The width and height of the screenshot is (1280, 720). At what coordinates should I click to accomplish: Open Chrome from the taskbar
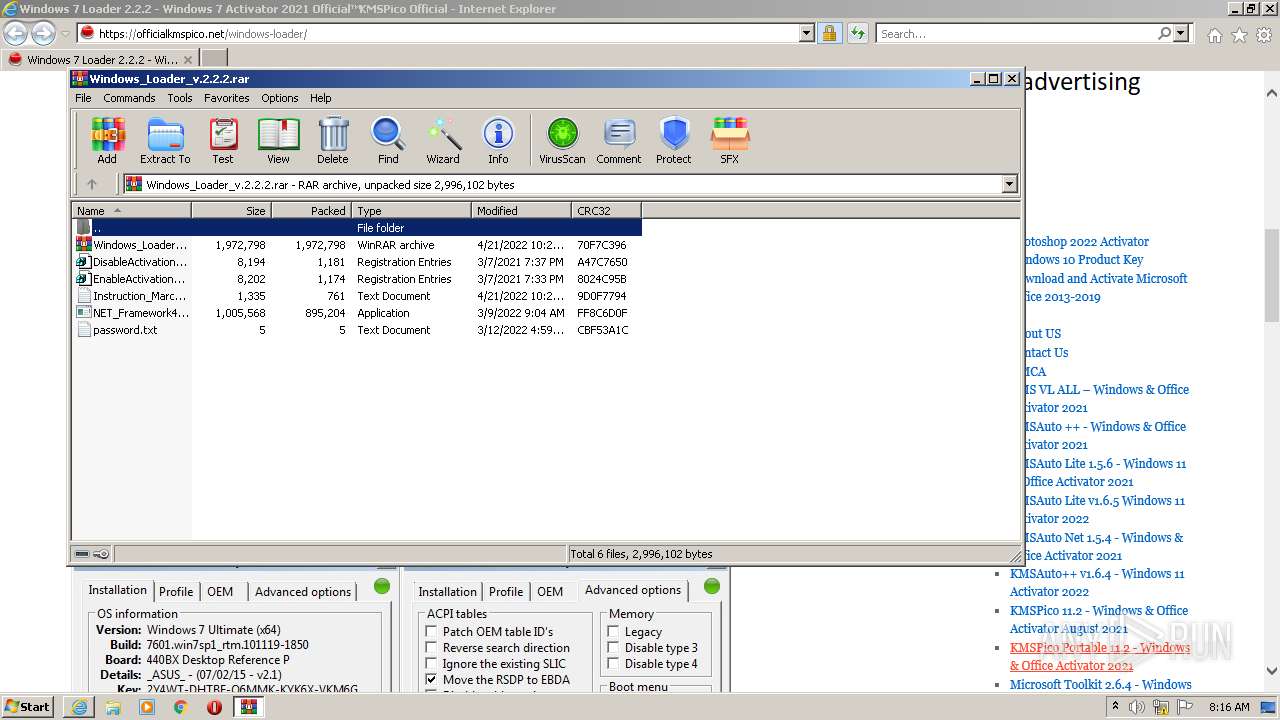(181, 707)
